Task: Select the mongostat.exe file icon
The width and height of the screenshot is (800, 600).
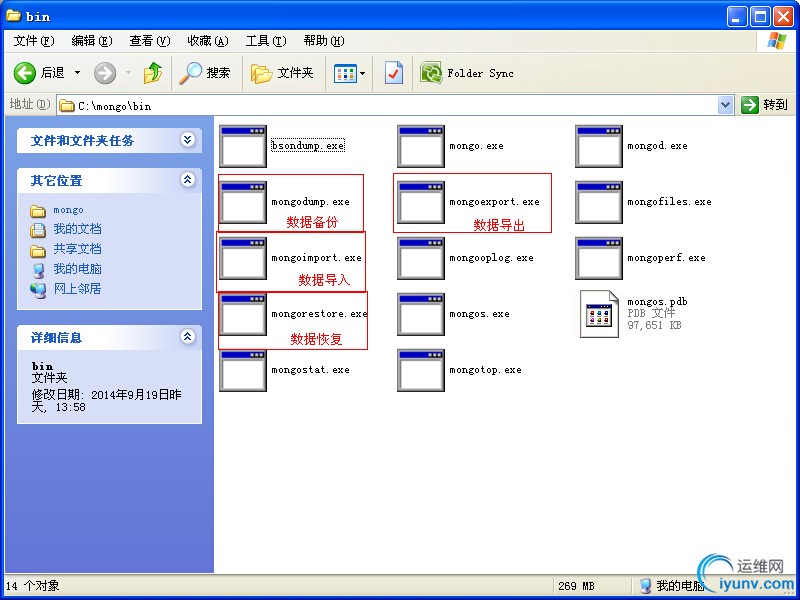Action: [x=243, y=371]
